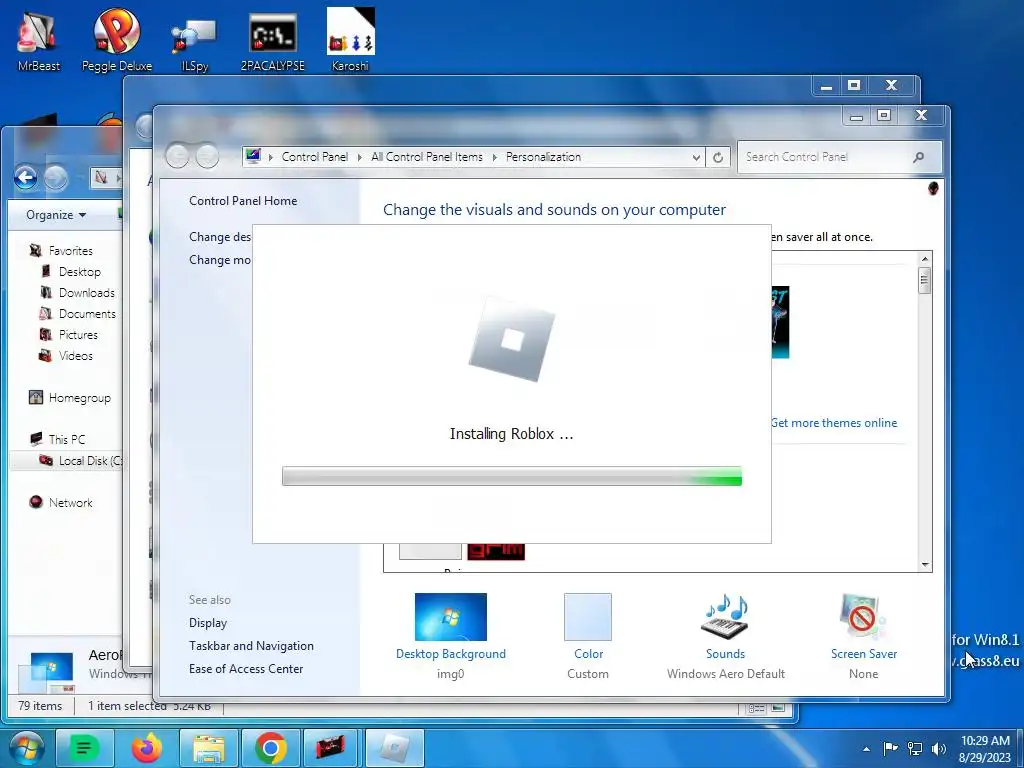Open the taskbar clock and date

(985, 749)
